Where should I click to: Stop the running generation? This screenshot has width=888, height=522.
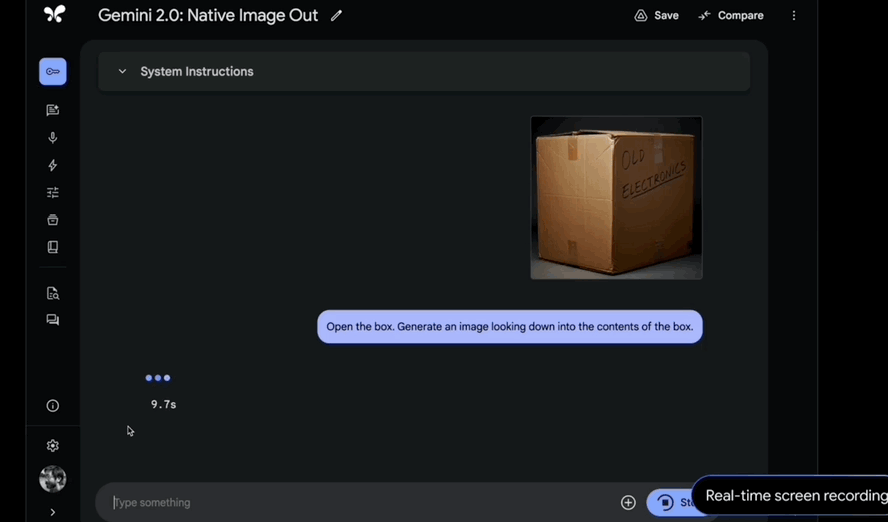click(x=668, y=503)
